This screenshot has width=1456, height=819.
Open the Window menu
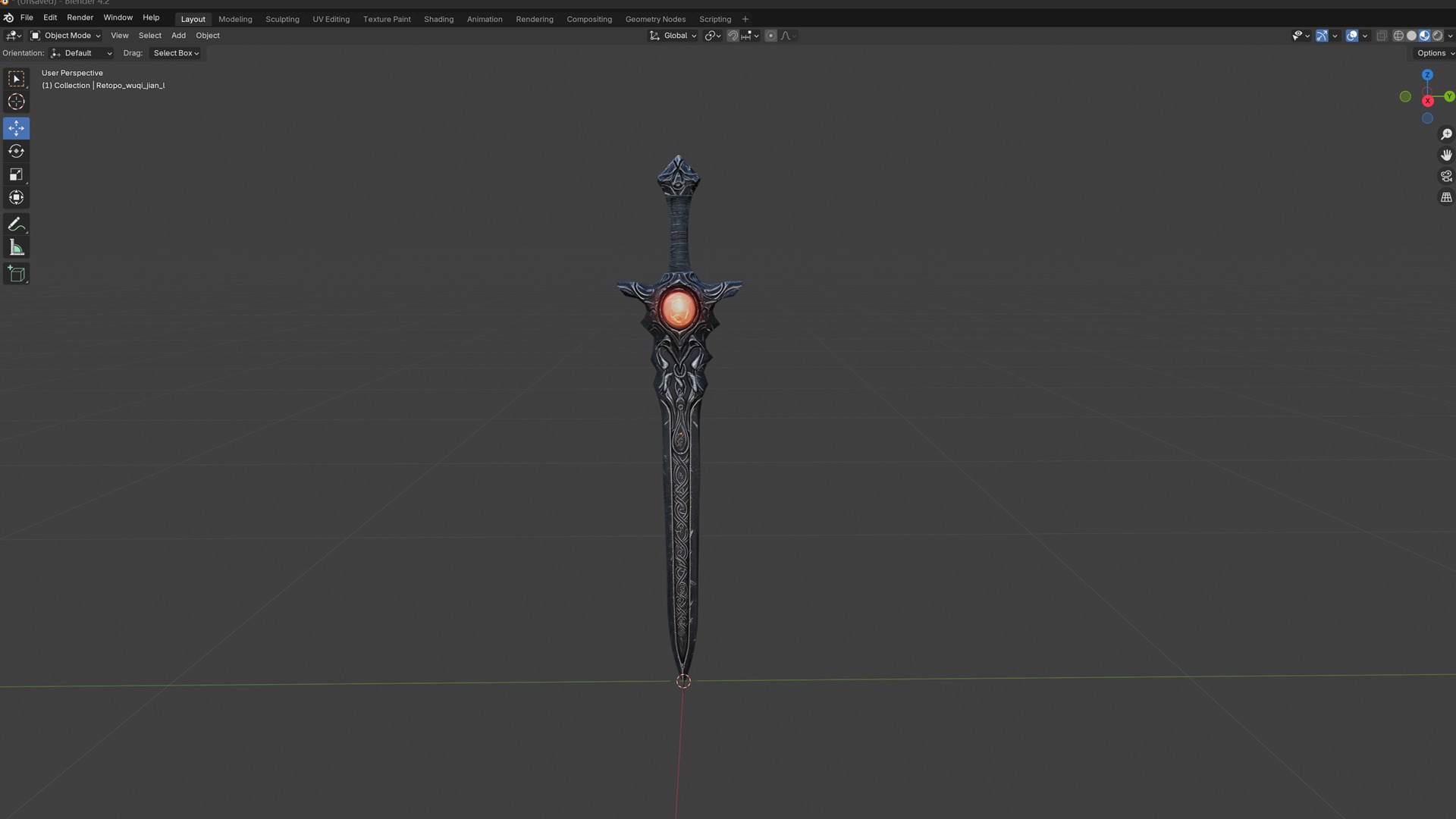click(x=118, y=17)
